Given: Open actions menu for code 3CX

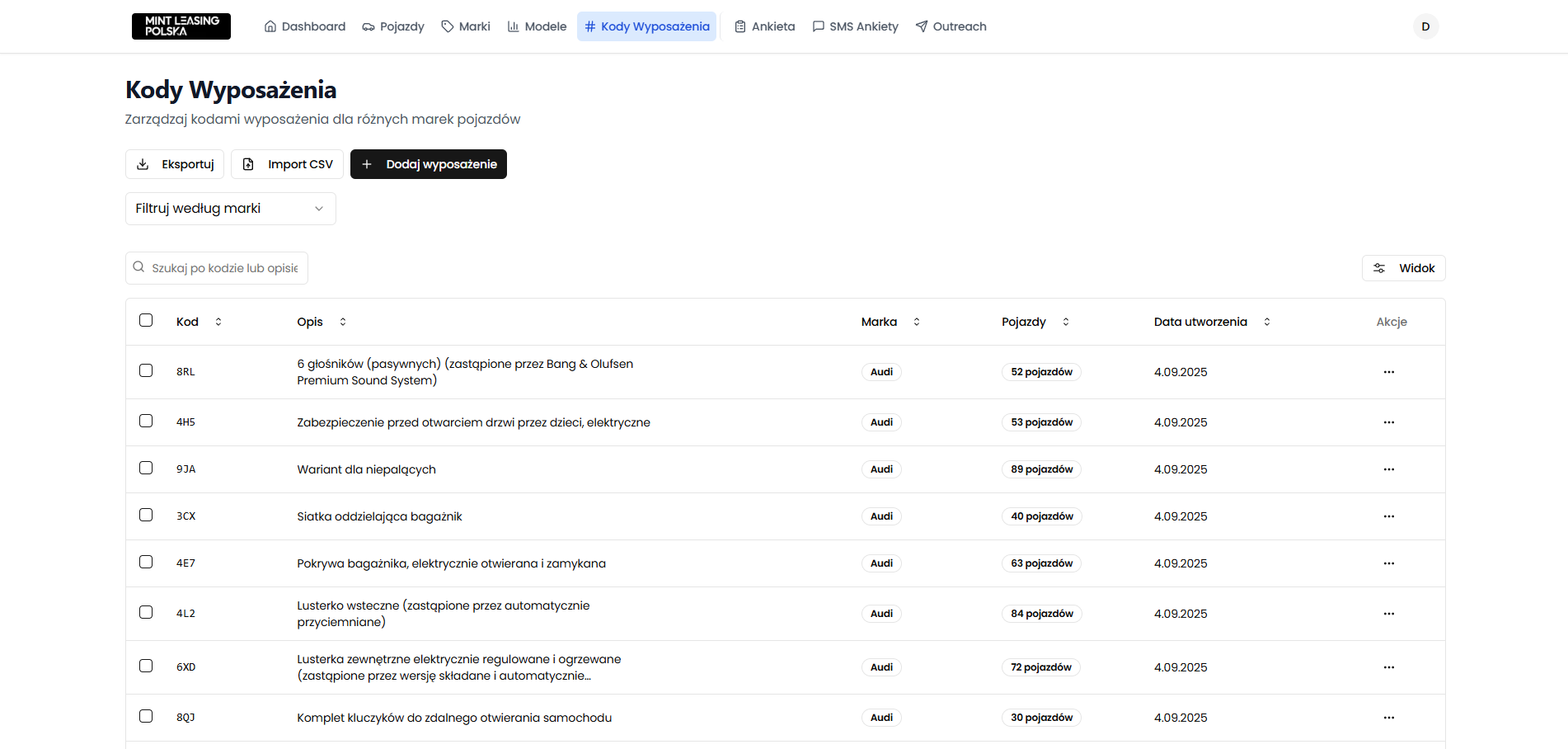Looking at the screenshot, I should (x=1389, y=516).
